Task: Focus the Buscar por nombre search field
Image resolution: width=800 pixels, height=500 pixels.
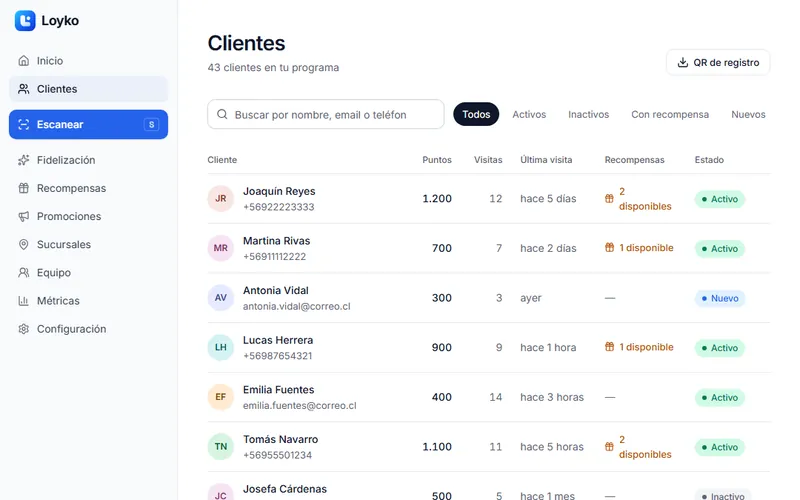Action: coord(326,114)
